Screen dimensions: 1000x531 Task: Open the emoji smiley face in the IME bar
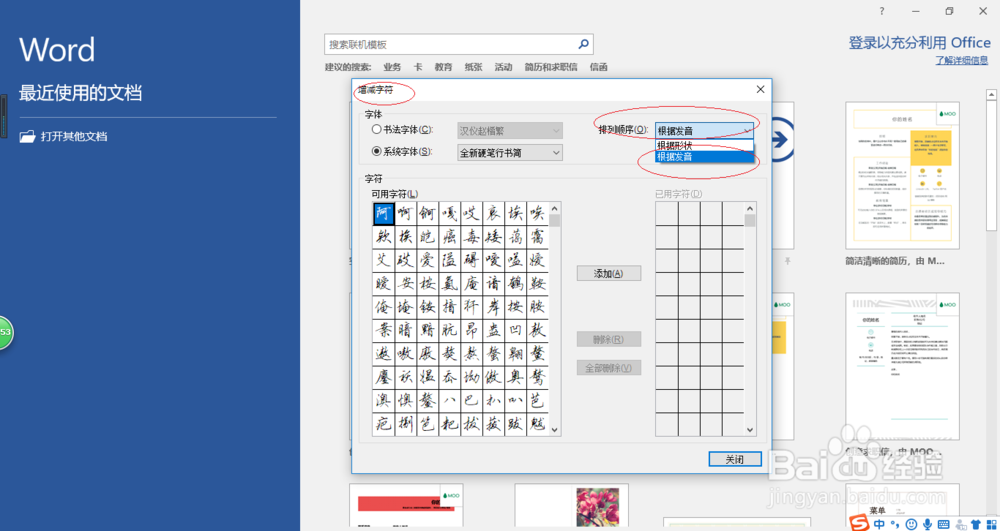pos(910,524)
